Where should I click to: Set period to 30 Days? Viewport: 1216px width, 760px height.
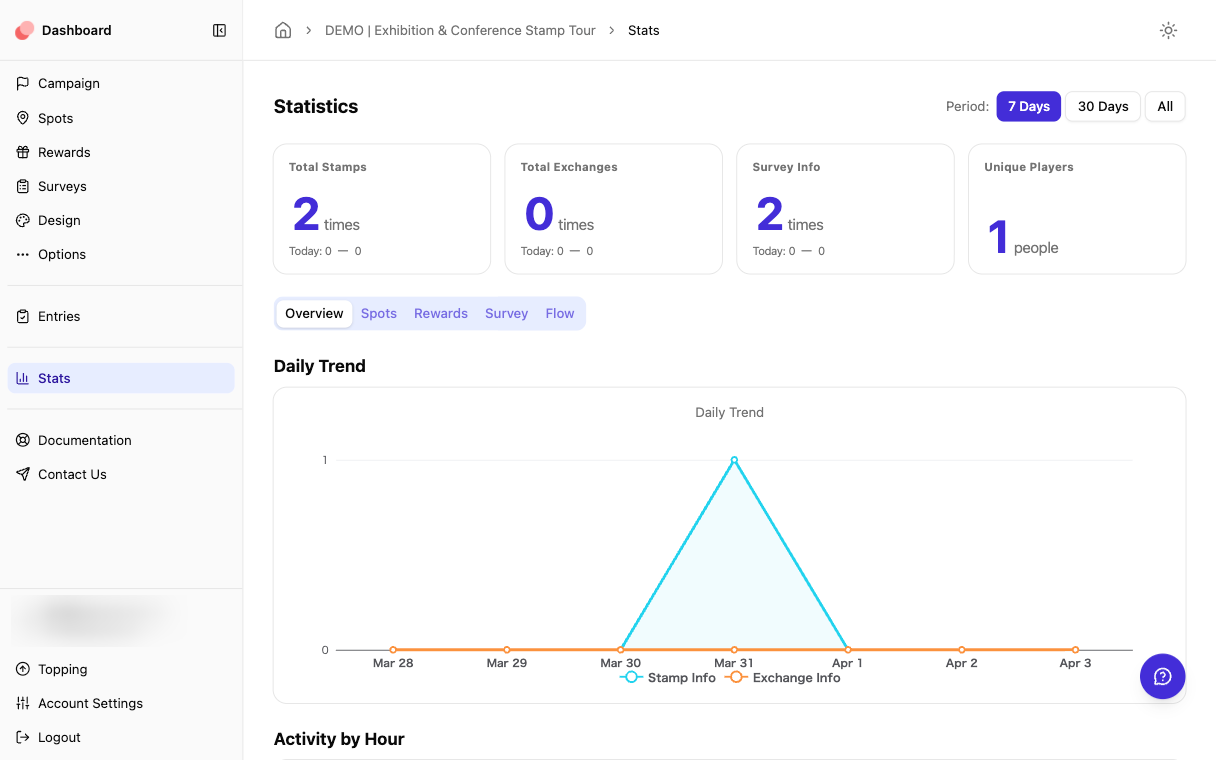1103,106
